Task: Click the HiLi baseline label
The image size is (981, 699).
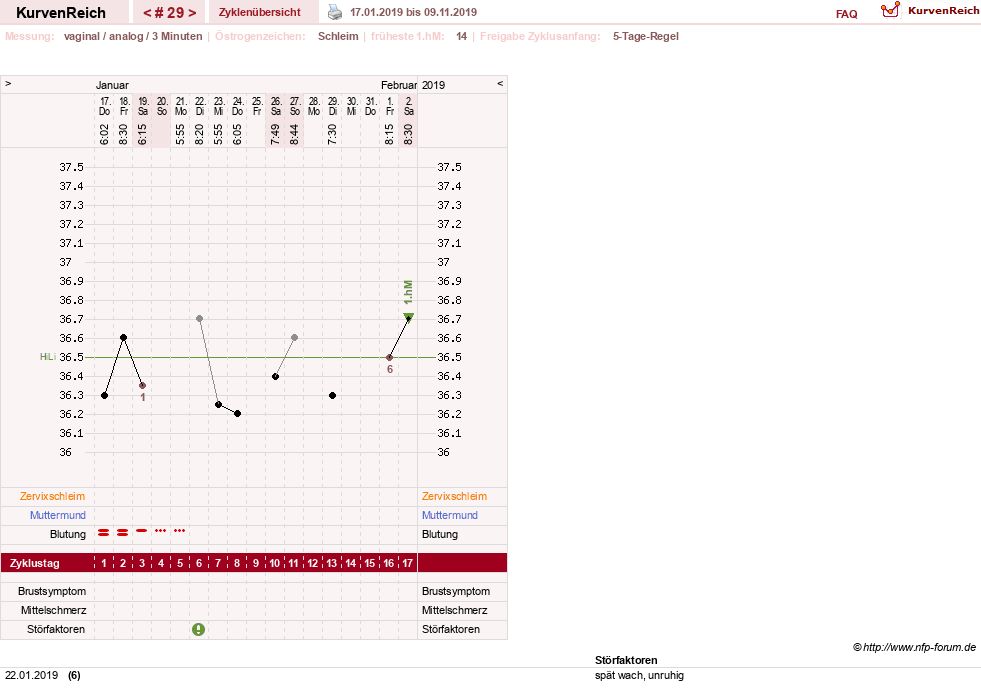Action: 48,357
